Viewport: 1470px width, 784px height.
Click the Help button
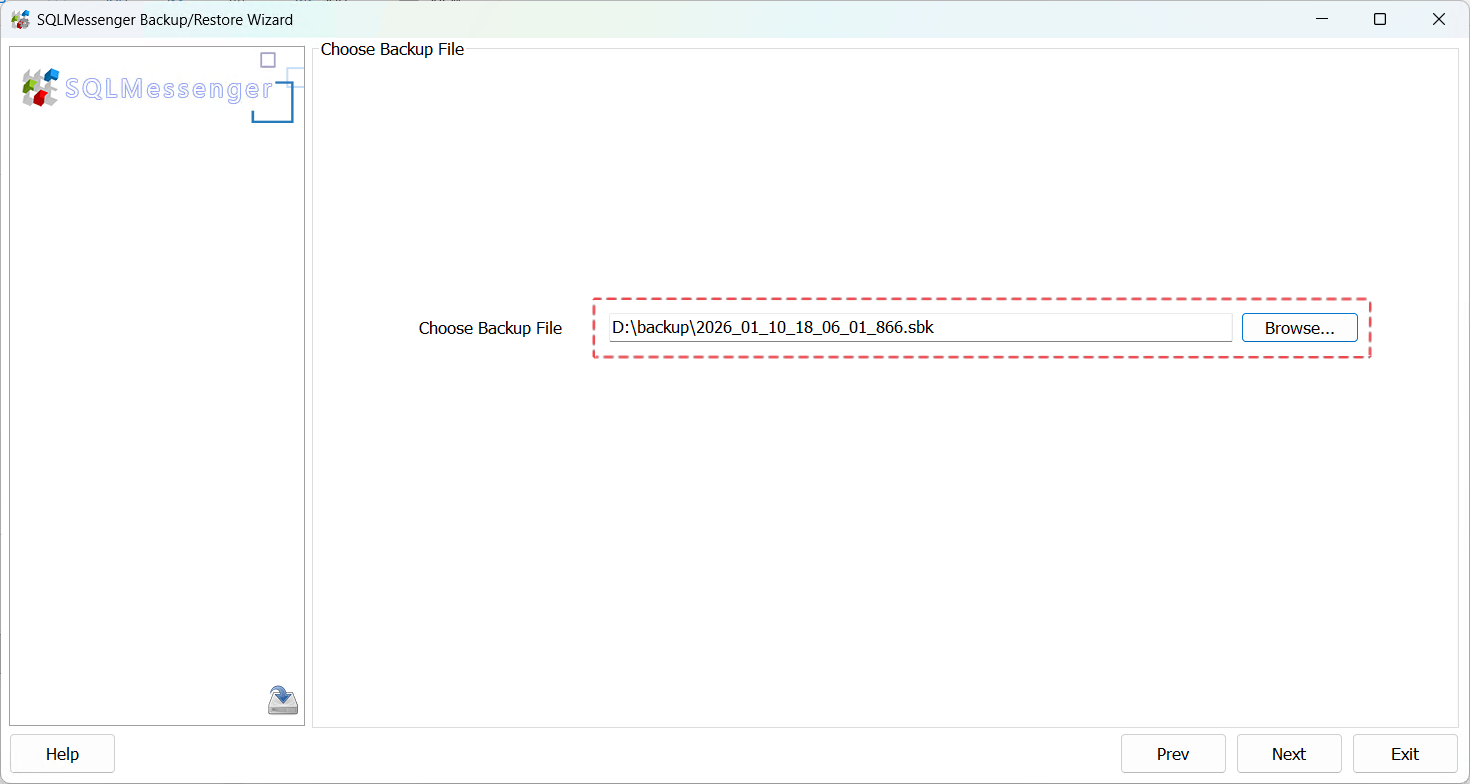coord(62,753)
